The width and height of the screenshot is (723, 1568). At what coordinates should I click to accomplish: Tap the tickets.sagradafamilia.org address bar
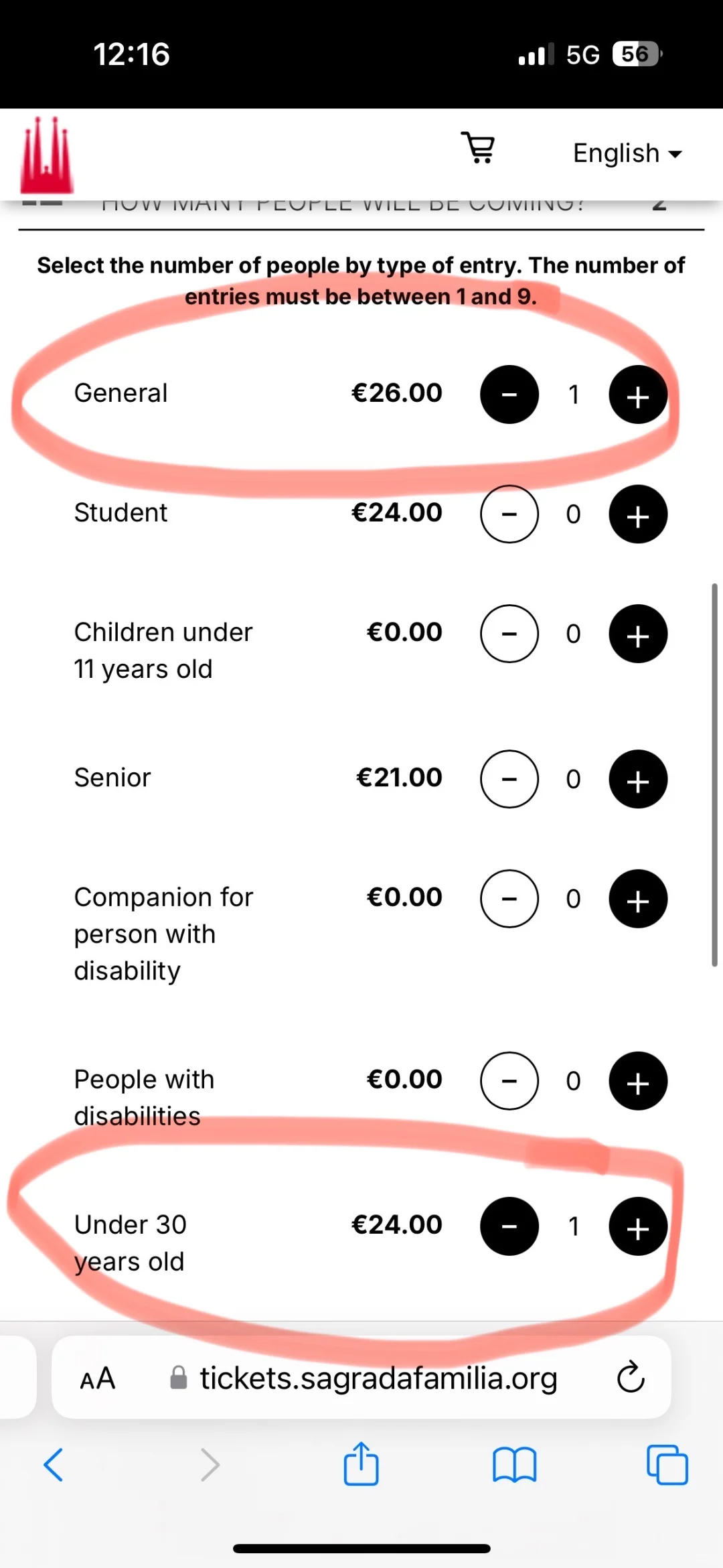point(378,1378)
